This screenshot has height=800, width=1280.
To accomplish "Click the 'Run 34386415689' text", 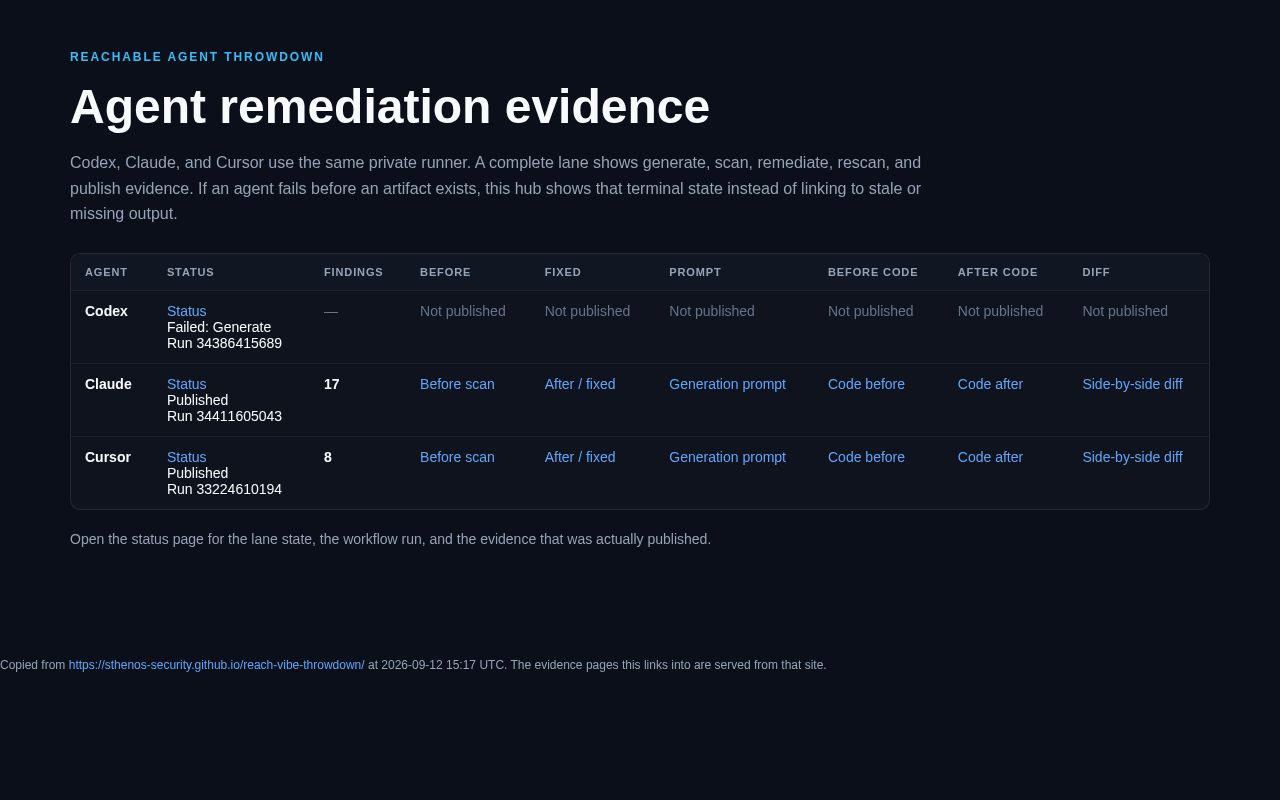I will click(224, 343).
